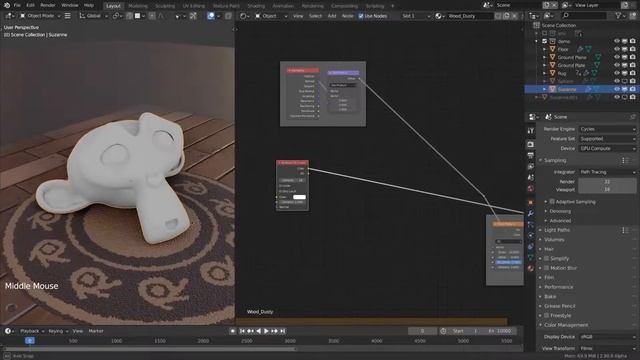The image size is (640, 360).
Task: Open the Slot 1 material slot dropdown
Action: [416, 16]
